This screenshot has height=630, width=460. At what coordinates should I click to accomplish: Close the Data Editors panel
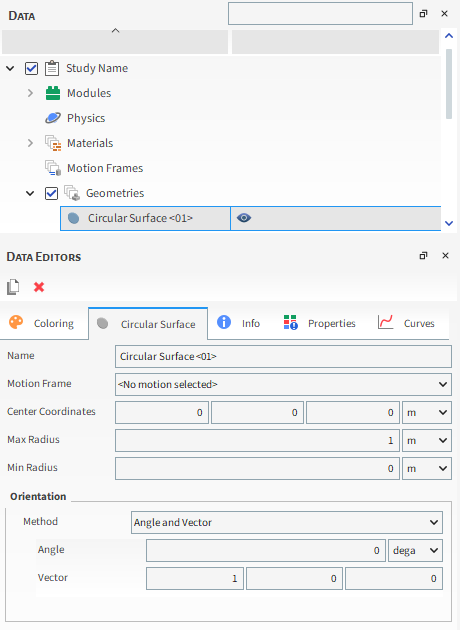445,256
